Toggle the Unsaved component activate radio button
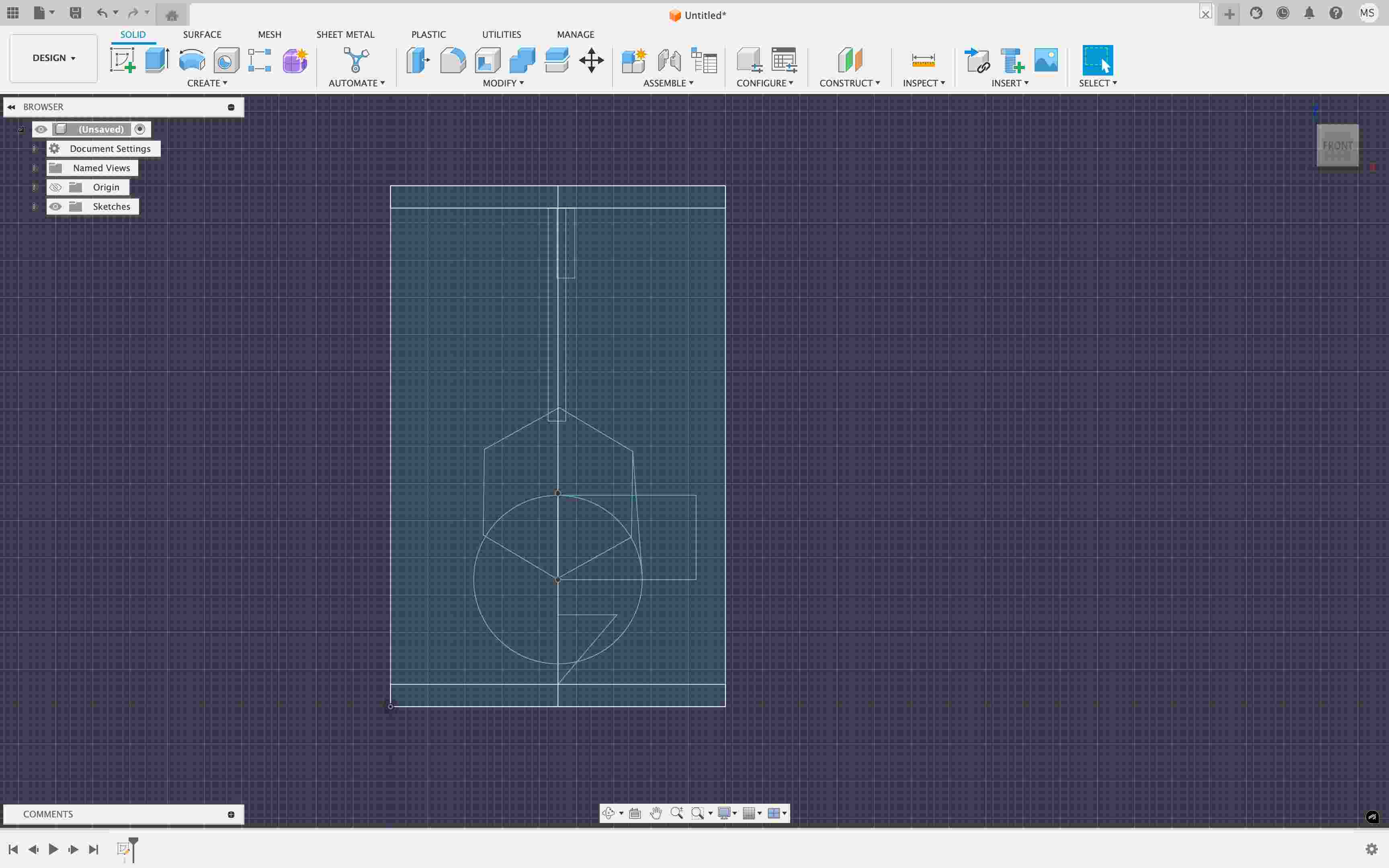The width and height of the screenshot is (1389, 868). tap(140, 129)
